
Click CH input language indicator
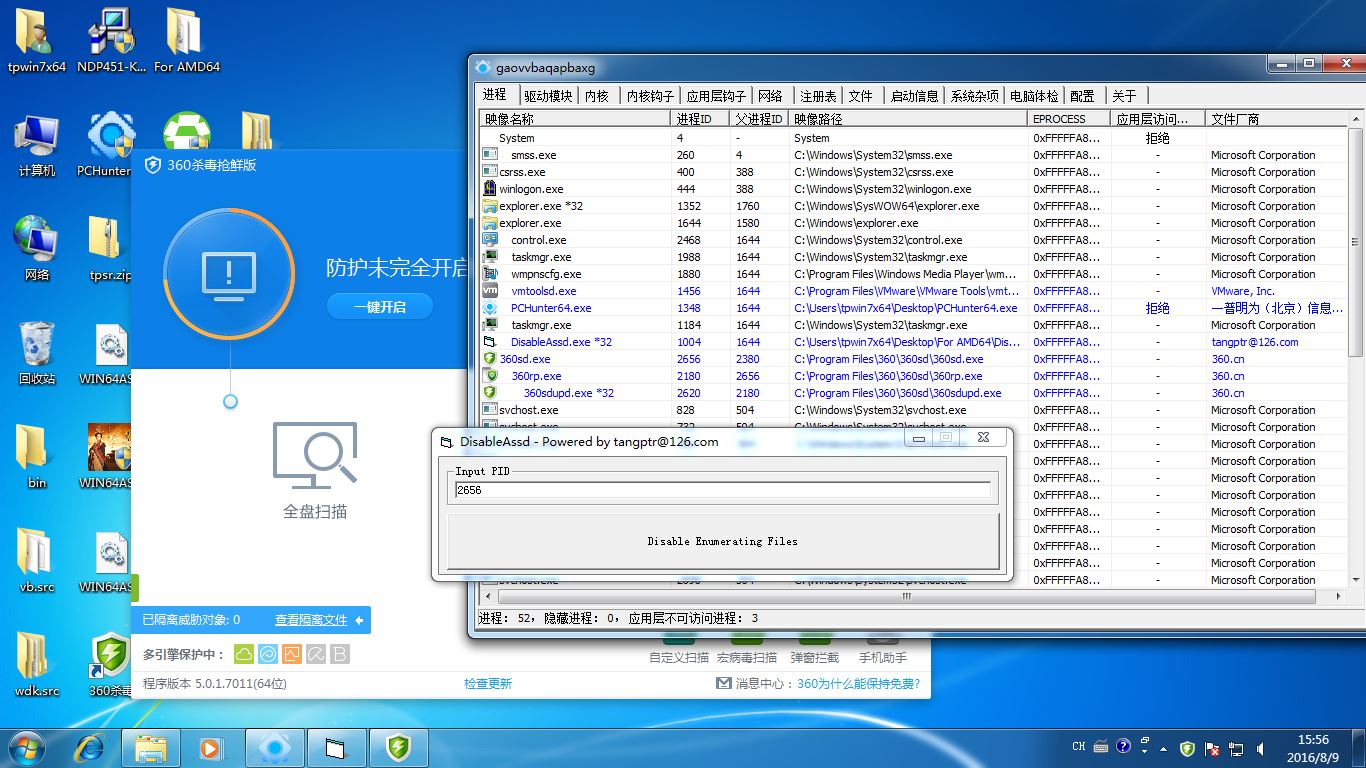click(1078, 747)
